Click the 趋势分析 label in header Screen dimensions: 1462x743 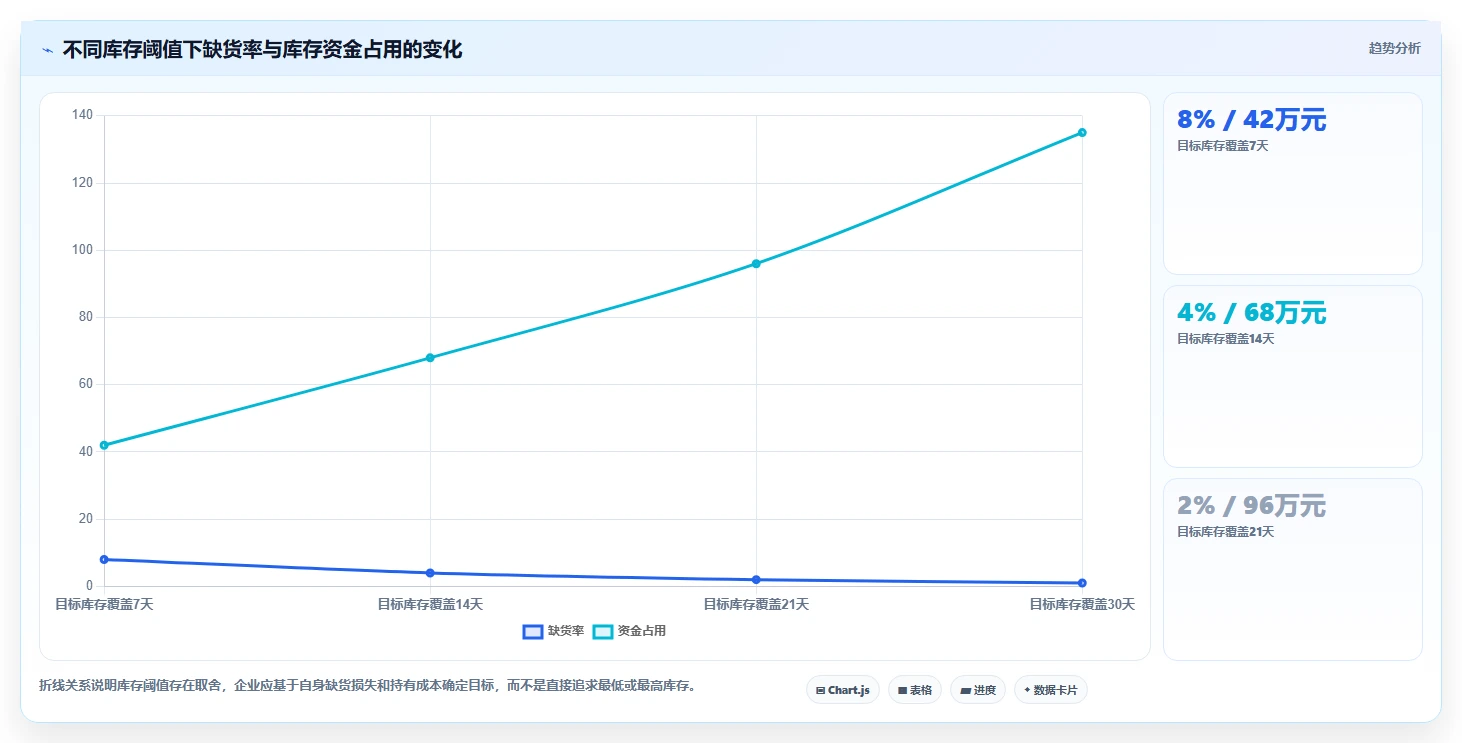(x=1394, y=48)
